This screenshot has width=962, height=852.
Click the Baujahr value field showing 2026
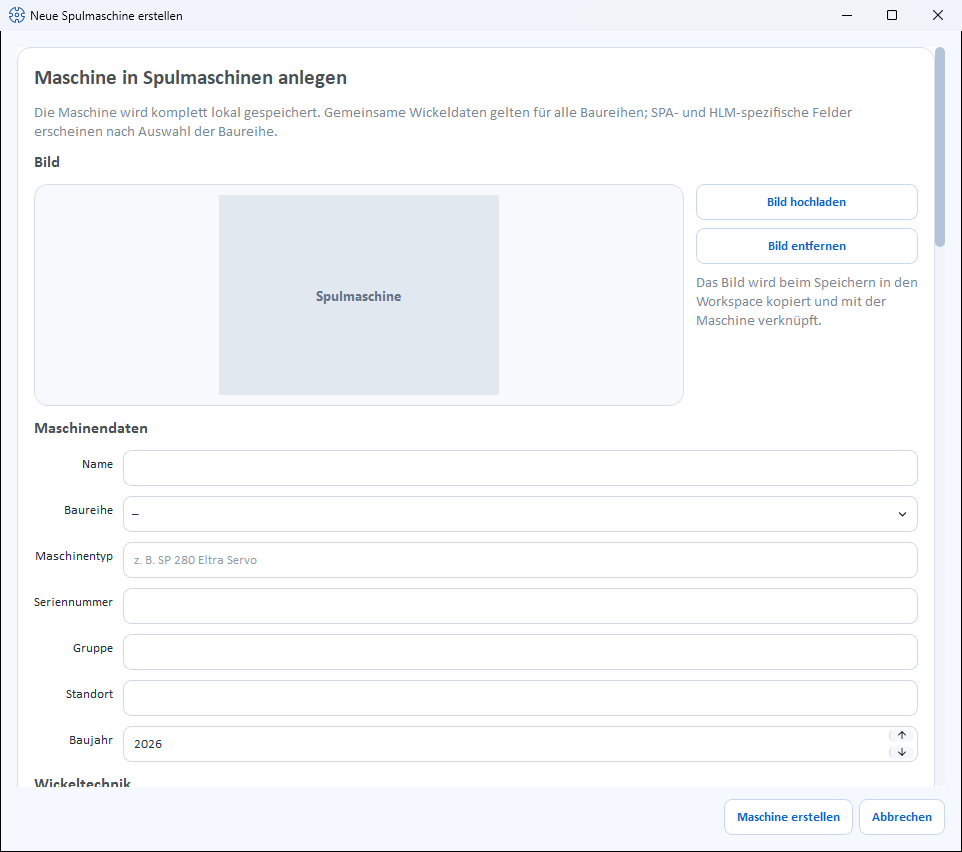point(506,744)
